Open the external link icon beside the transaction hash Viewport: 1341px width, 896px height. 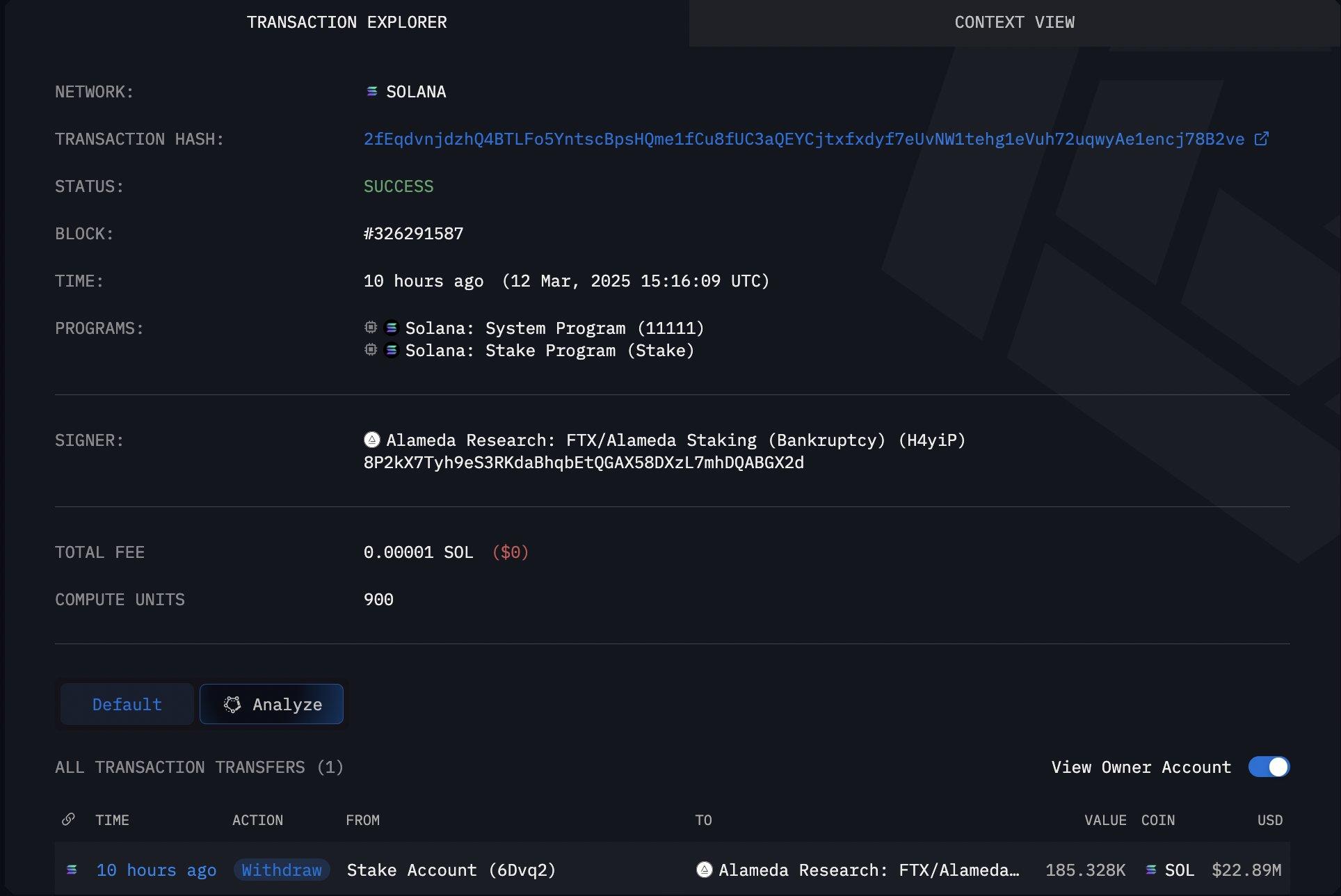pos(1261,139)
